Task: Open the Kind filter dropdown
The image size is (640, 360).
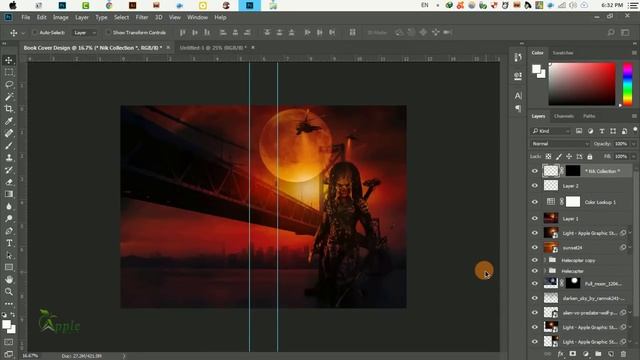Action: tap(551, 131)
